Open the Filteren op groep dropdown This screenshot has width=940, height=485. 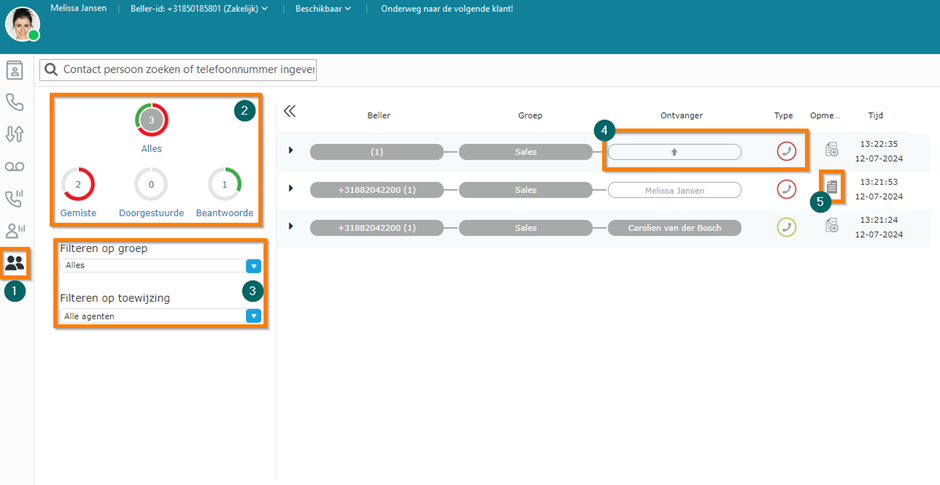coord(161,266)
